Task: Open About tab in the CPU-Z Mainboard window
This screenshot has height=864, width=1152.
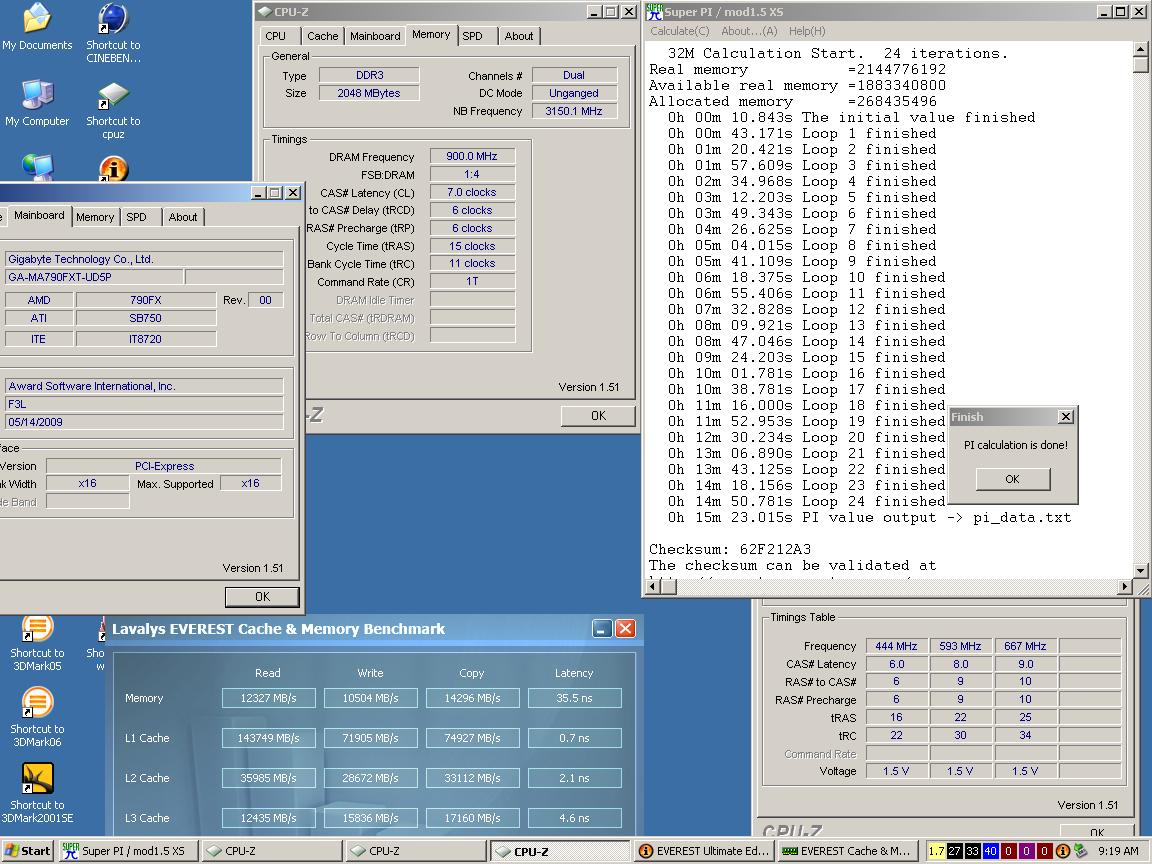Action: 183,217
